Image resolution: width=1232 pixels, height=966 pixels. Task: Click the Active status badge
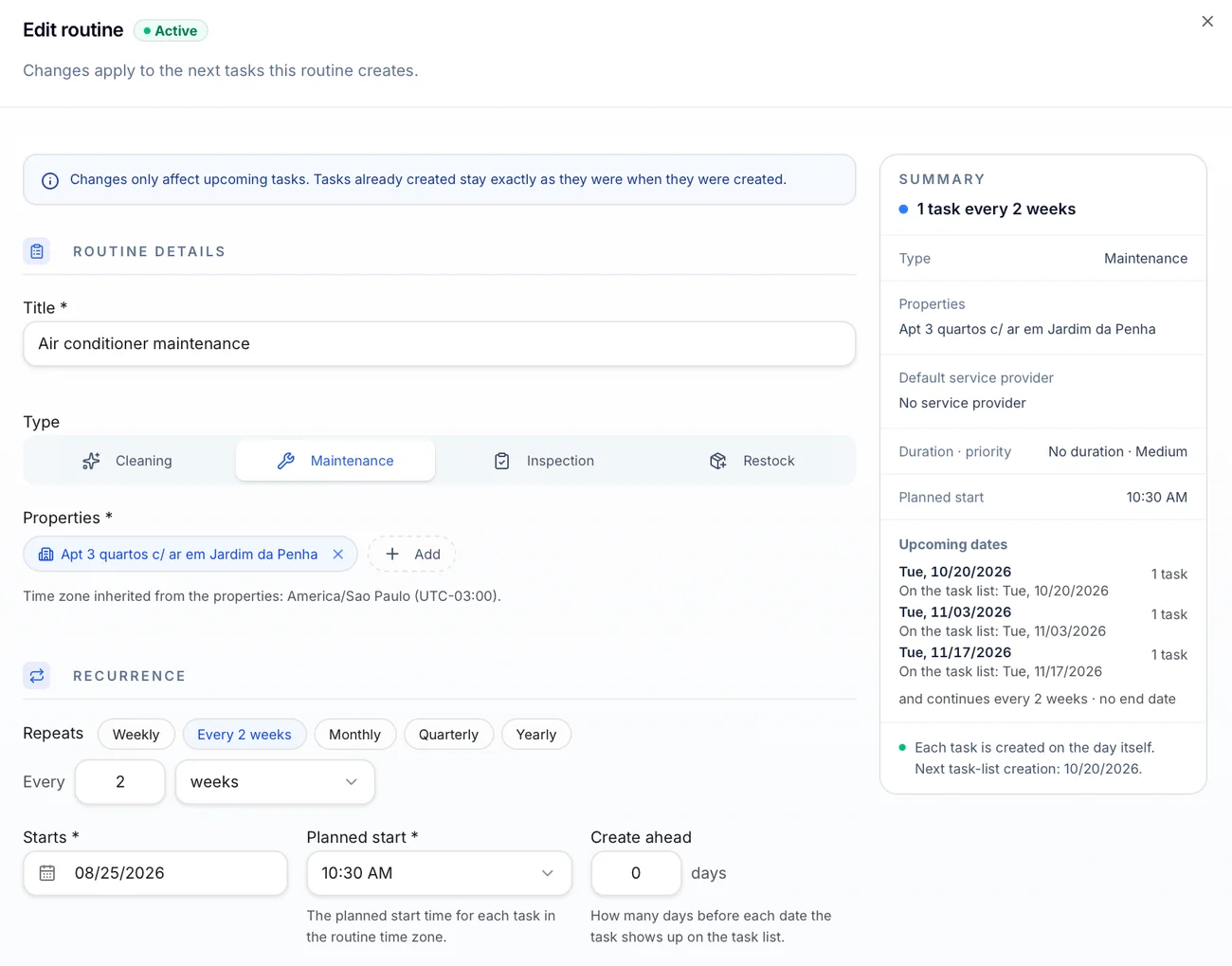pos(171,30)
